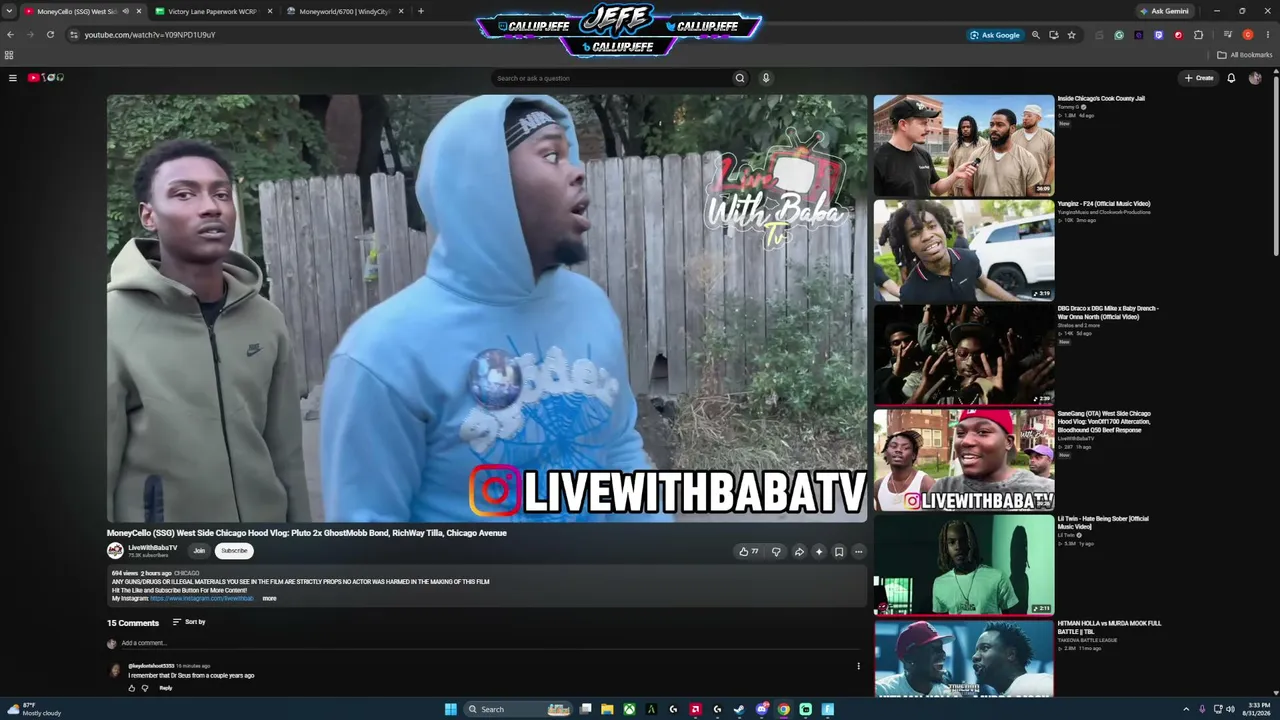Screen dimensions: 1280x720
Task: Open a new browser tab
Action: click(421, 11)
